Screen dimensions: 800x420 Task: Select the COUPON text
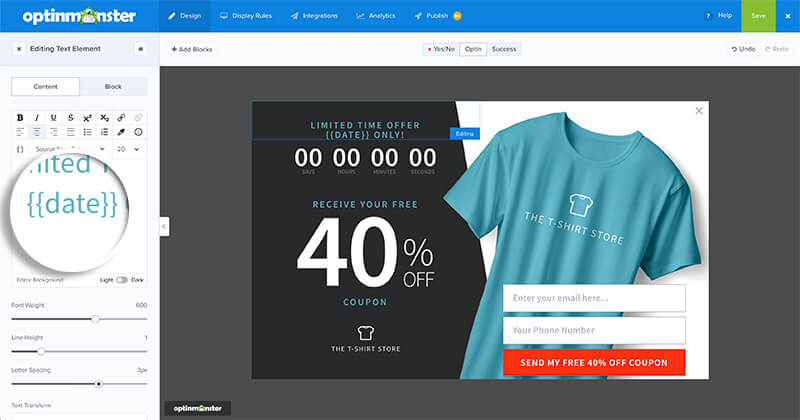[365, 302]
